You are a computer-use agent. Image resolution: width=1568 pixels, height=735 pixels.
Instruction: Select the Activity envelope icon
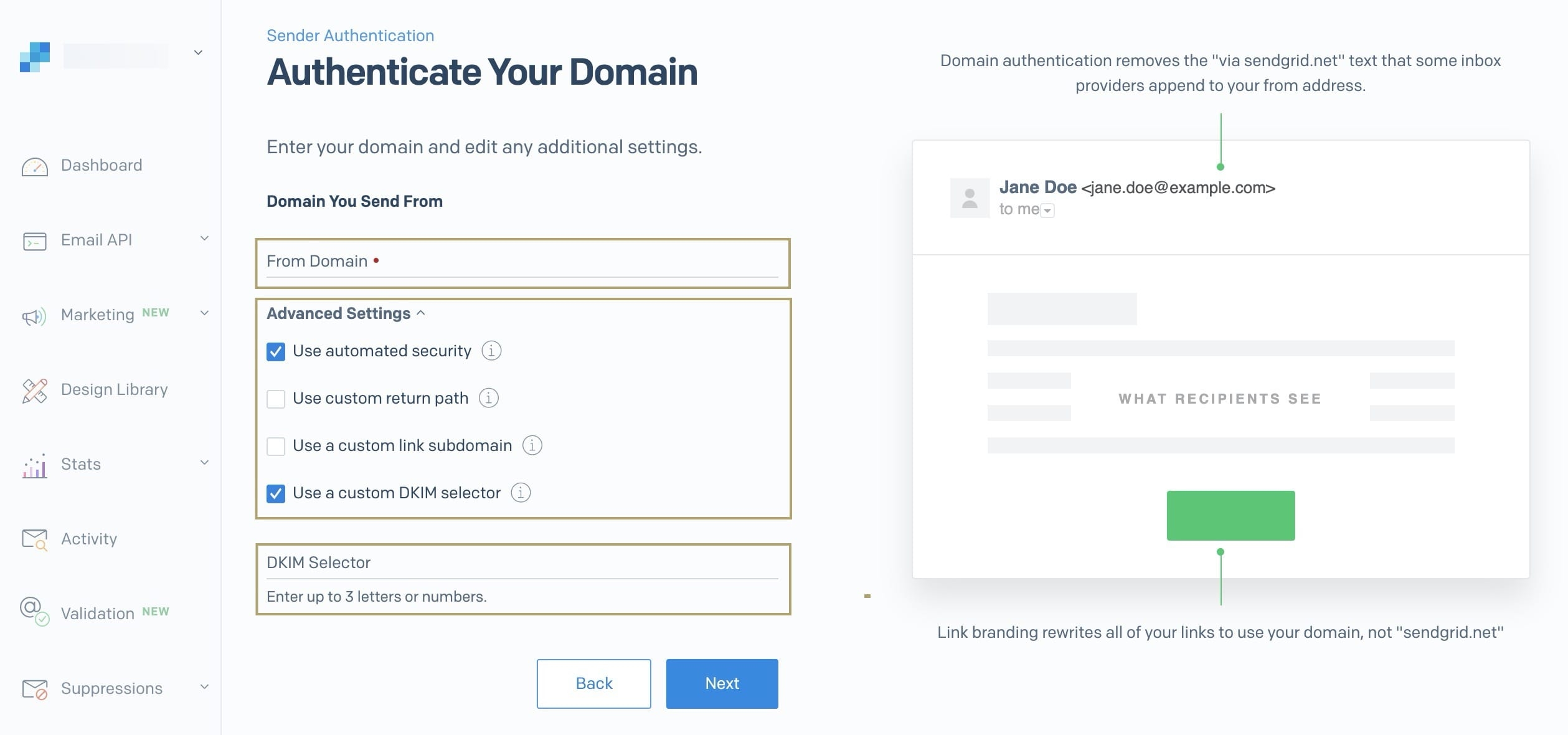pos(35,539)
